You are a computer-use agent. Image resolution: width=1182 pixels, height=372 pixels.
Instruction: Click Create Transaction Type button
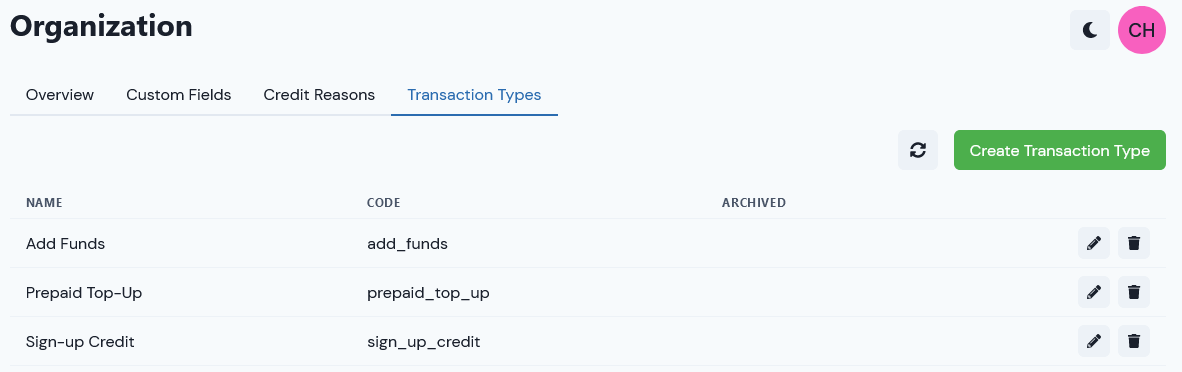(x=1059, y=150)
